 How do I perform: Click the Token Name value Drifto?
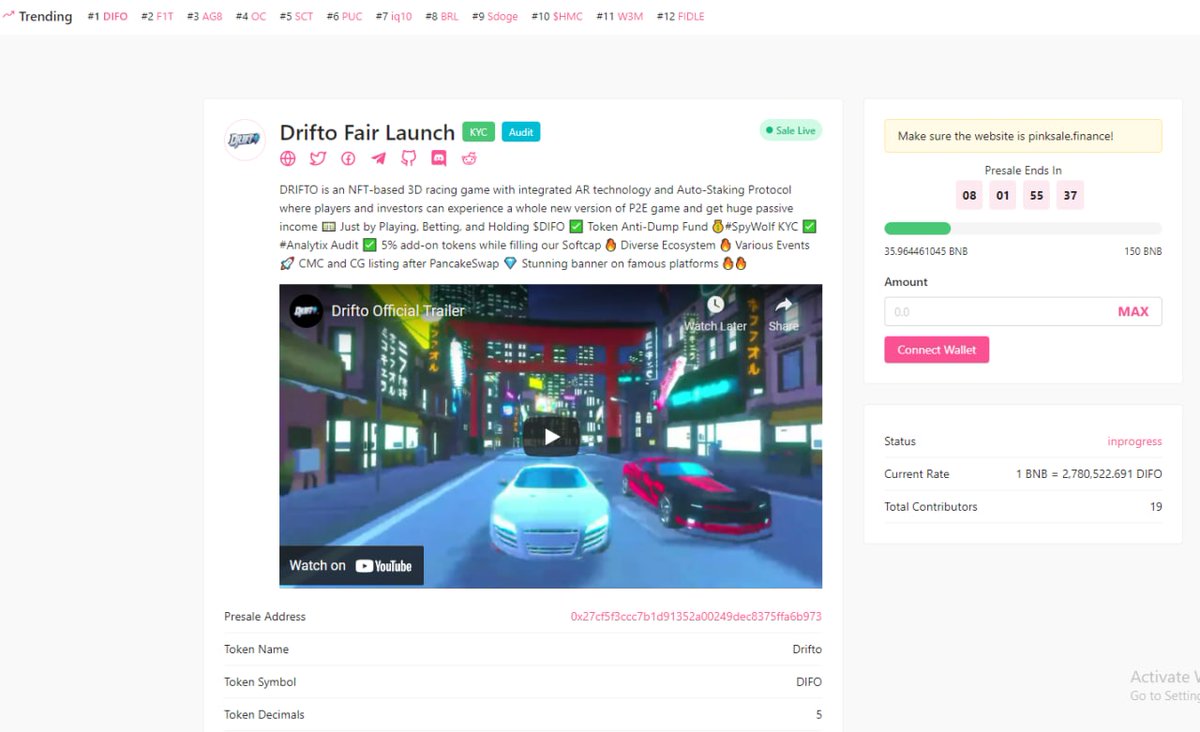[x=807, y=649]
